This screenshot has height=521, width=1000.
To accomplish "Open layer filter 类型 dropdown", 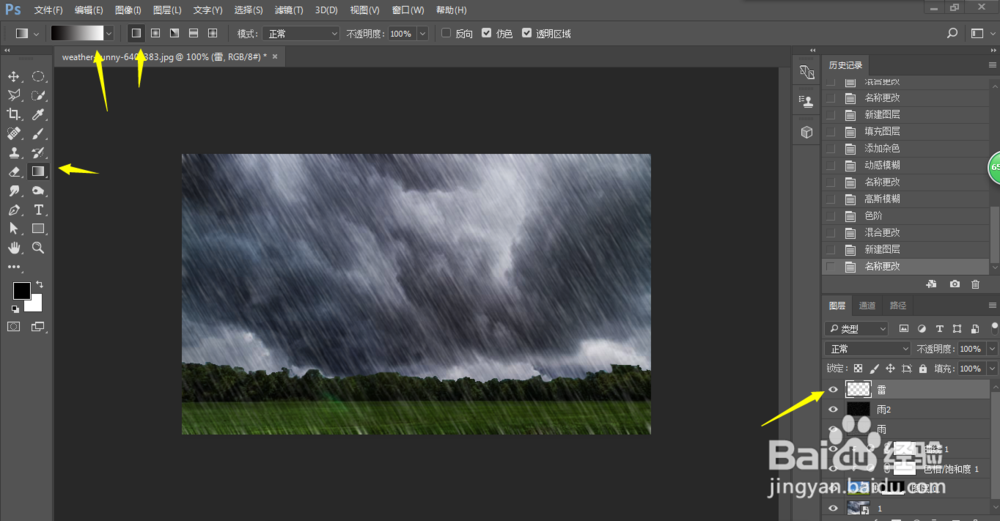I will click(857, 329).
